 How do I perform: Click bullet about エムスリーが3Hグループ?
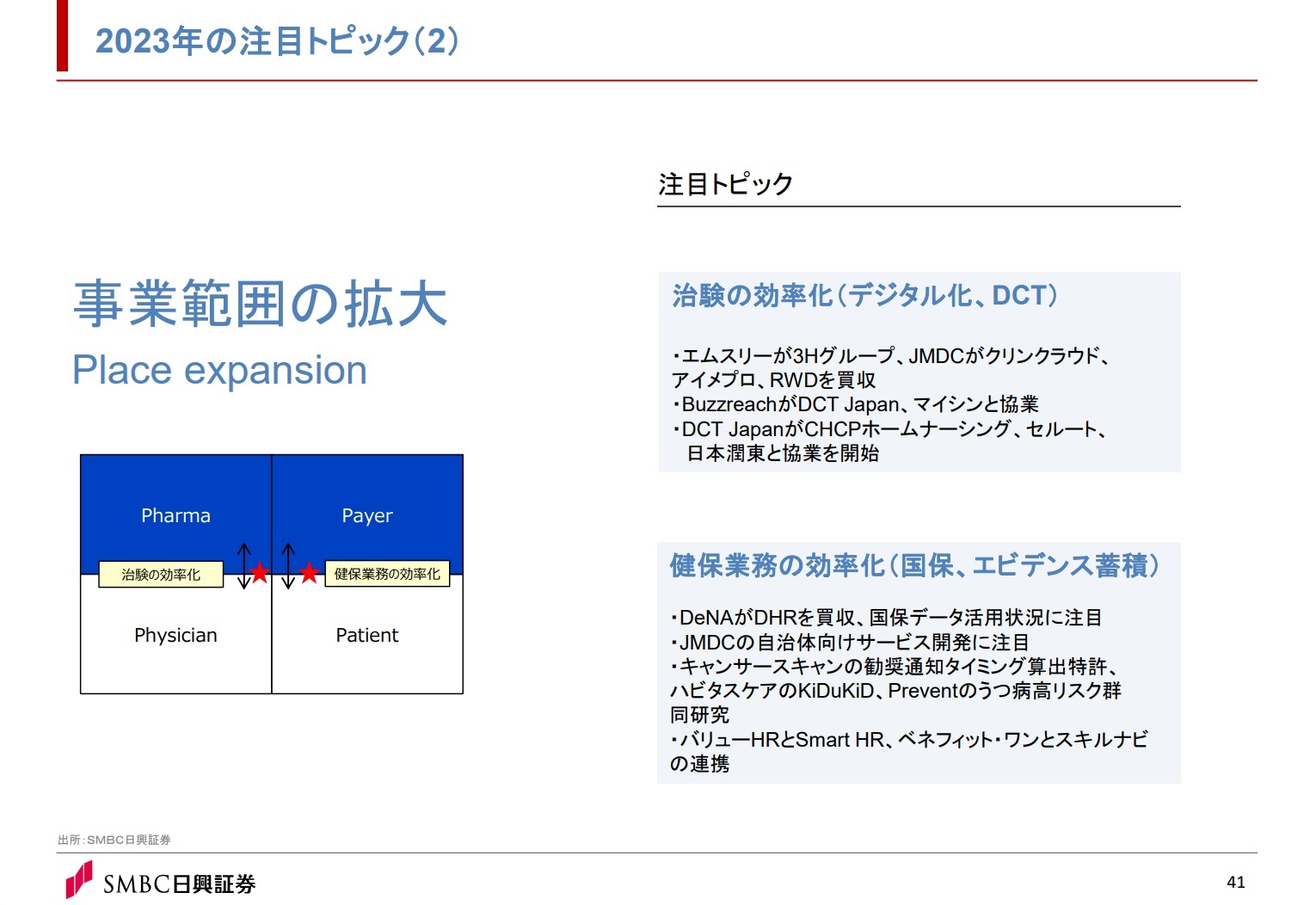tap(891, 355)
